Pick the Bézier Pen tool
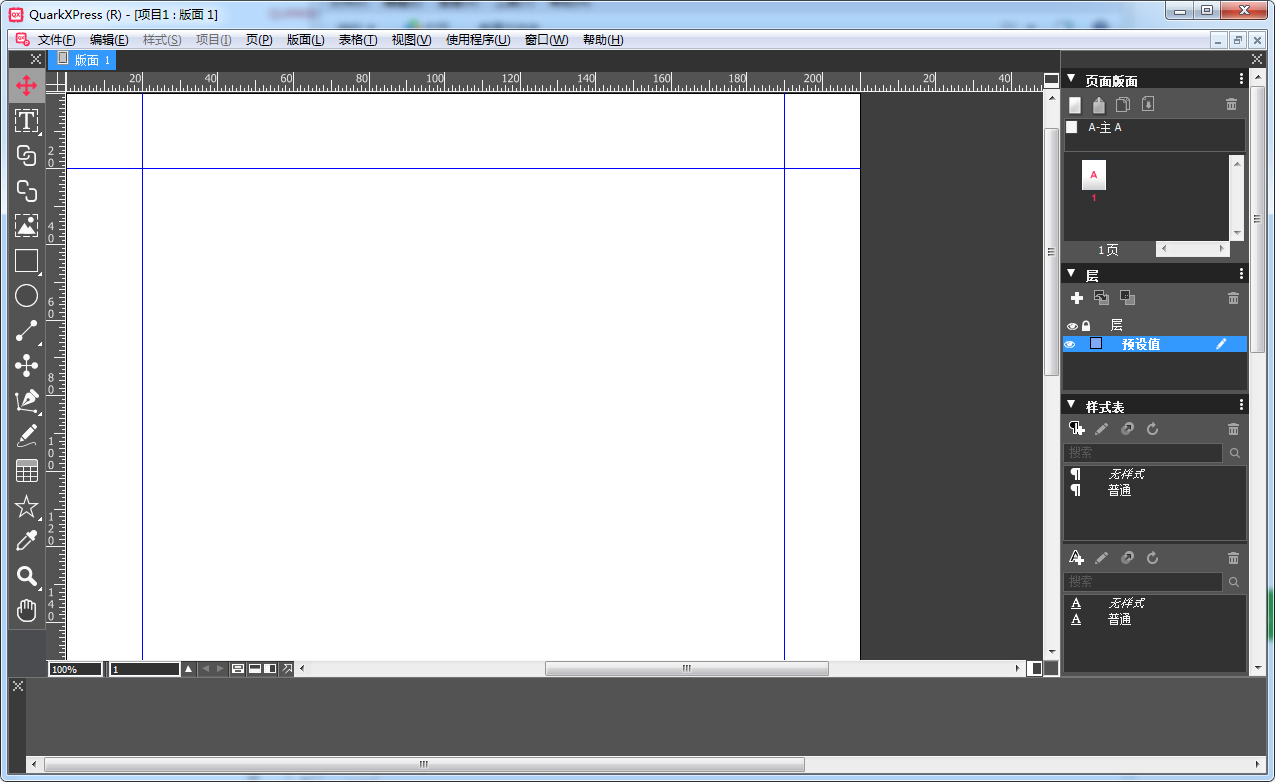The width and height of the screenshot is (1275, 782). (26, 401)
